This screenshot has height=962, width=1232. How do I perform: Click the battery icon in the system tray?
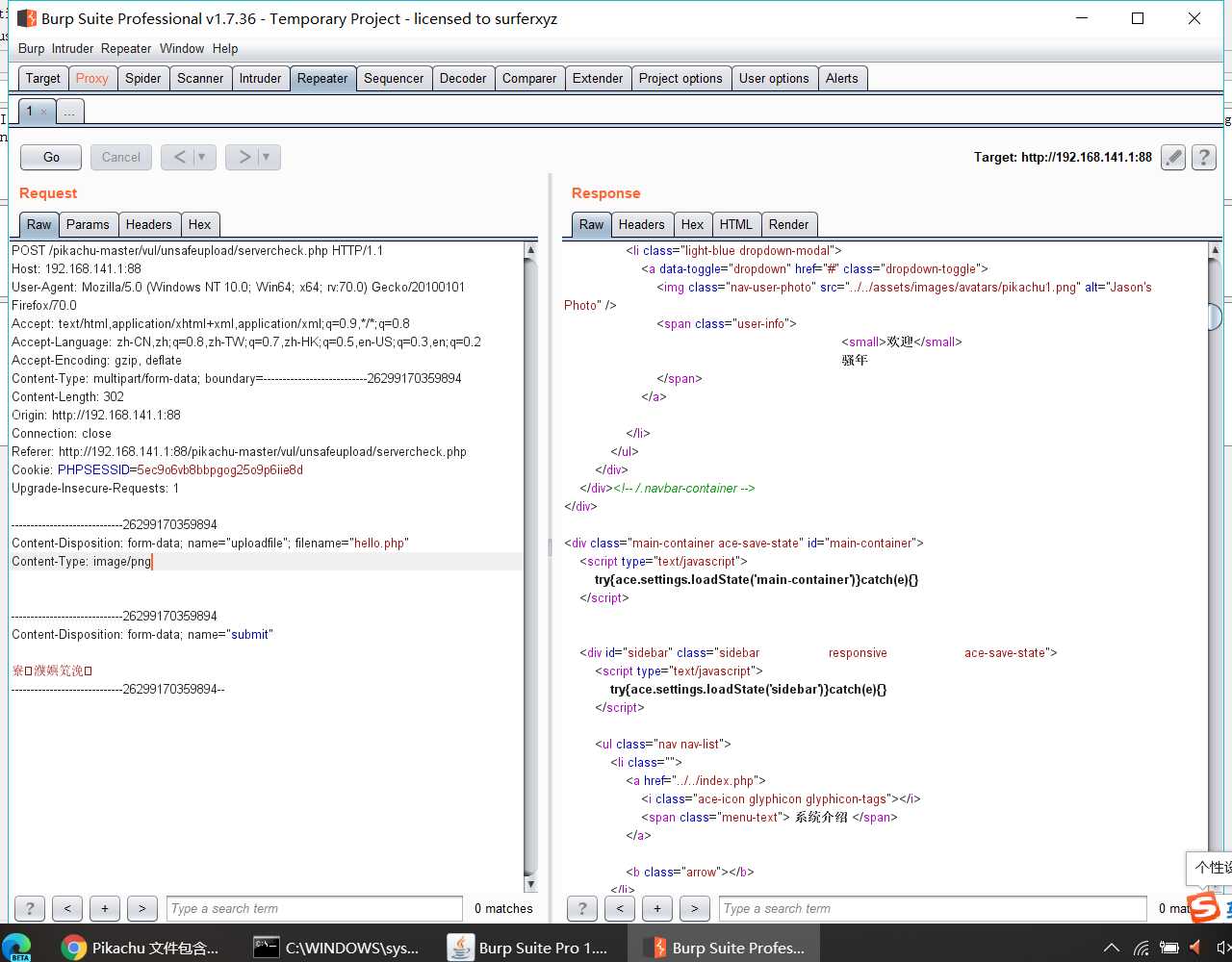pos(1169,948)
